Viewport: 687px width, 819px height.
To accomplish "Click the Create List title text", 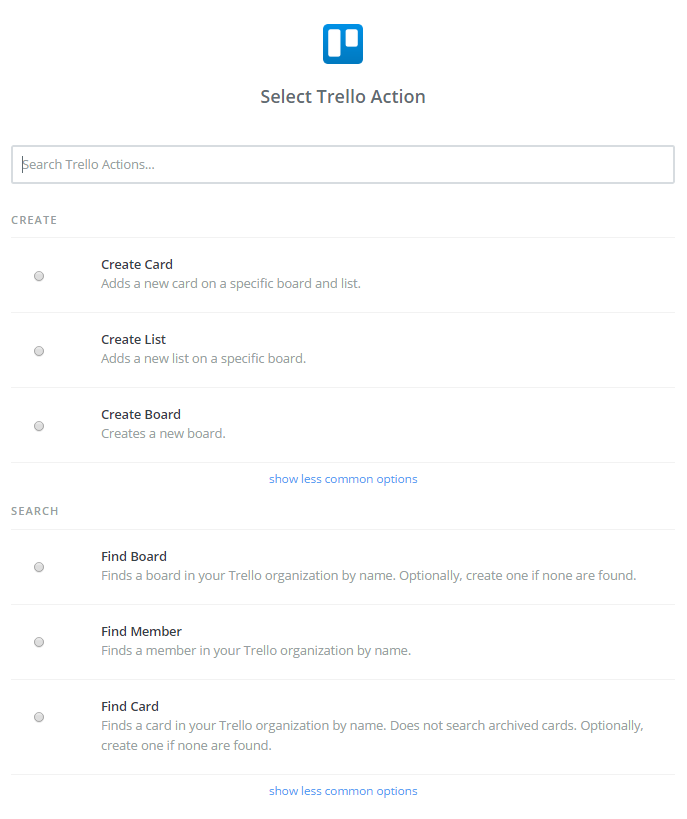I will 133,340.
